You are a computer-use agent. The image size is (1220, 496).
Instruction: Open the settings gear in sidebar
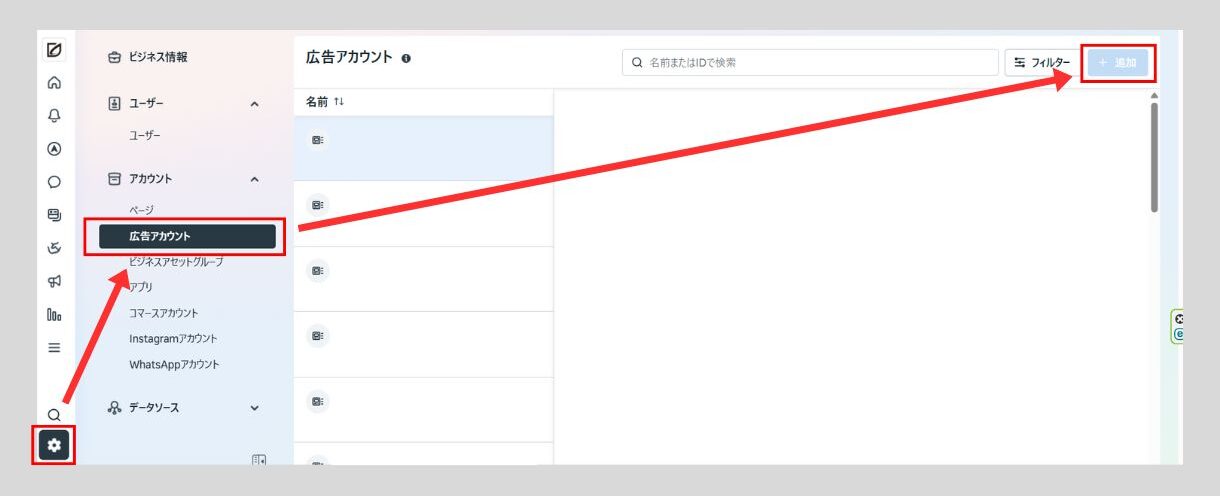[x=54, y=445]
